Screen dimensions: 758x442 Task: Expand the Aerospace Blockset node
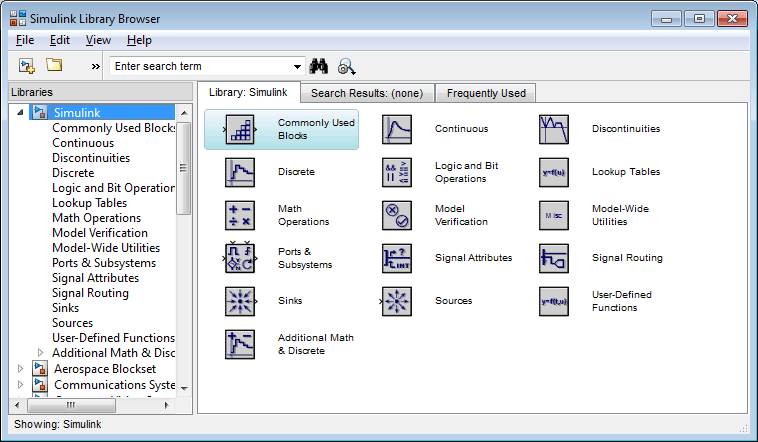coord(20,368)
